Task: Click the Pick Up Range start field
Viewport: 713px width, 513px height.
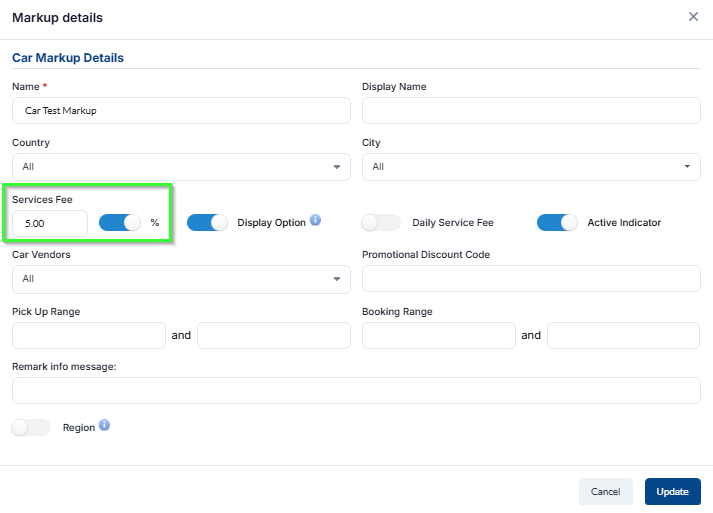Action: 89,336
